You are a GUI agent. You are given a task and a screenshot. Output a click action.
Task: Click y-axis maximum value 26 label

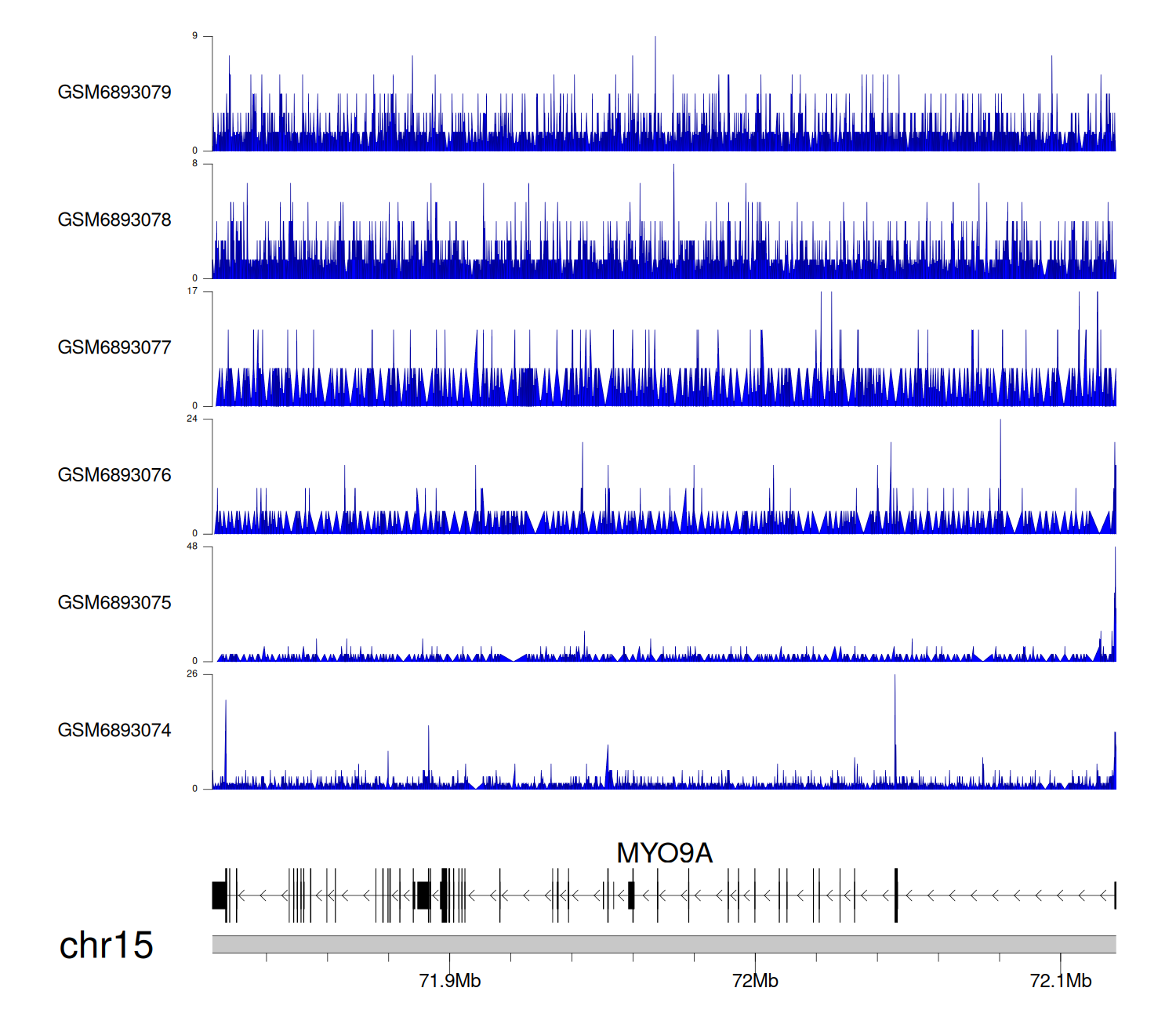click(x=192, y=674)
